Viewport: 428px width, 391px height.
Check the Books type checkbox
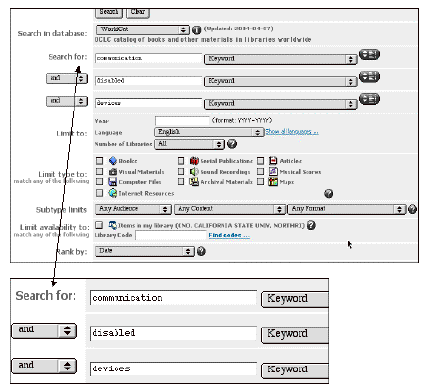[x=99, y=161]
